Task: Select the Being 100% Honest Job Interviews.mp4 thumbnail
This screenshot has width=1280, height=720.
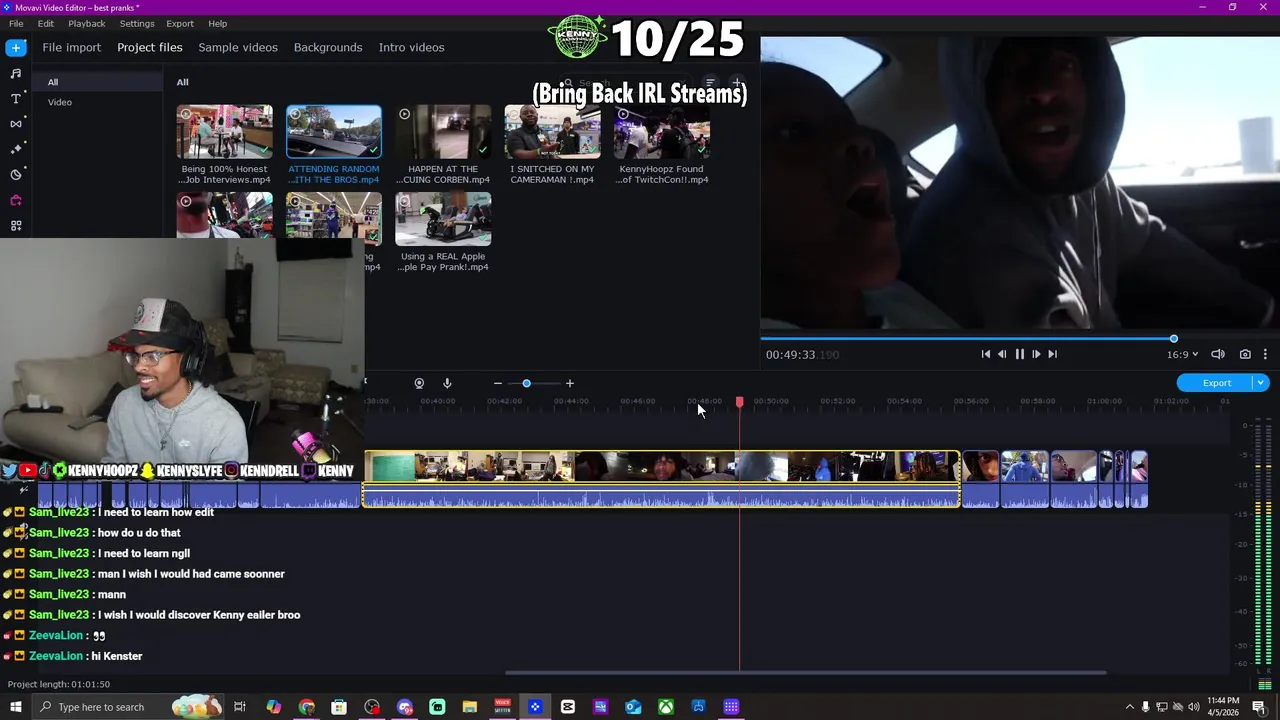Action: point(224,132)
